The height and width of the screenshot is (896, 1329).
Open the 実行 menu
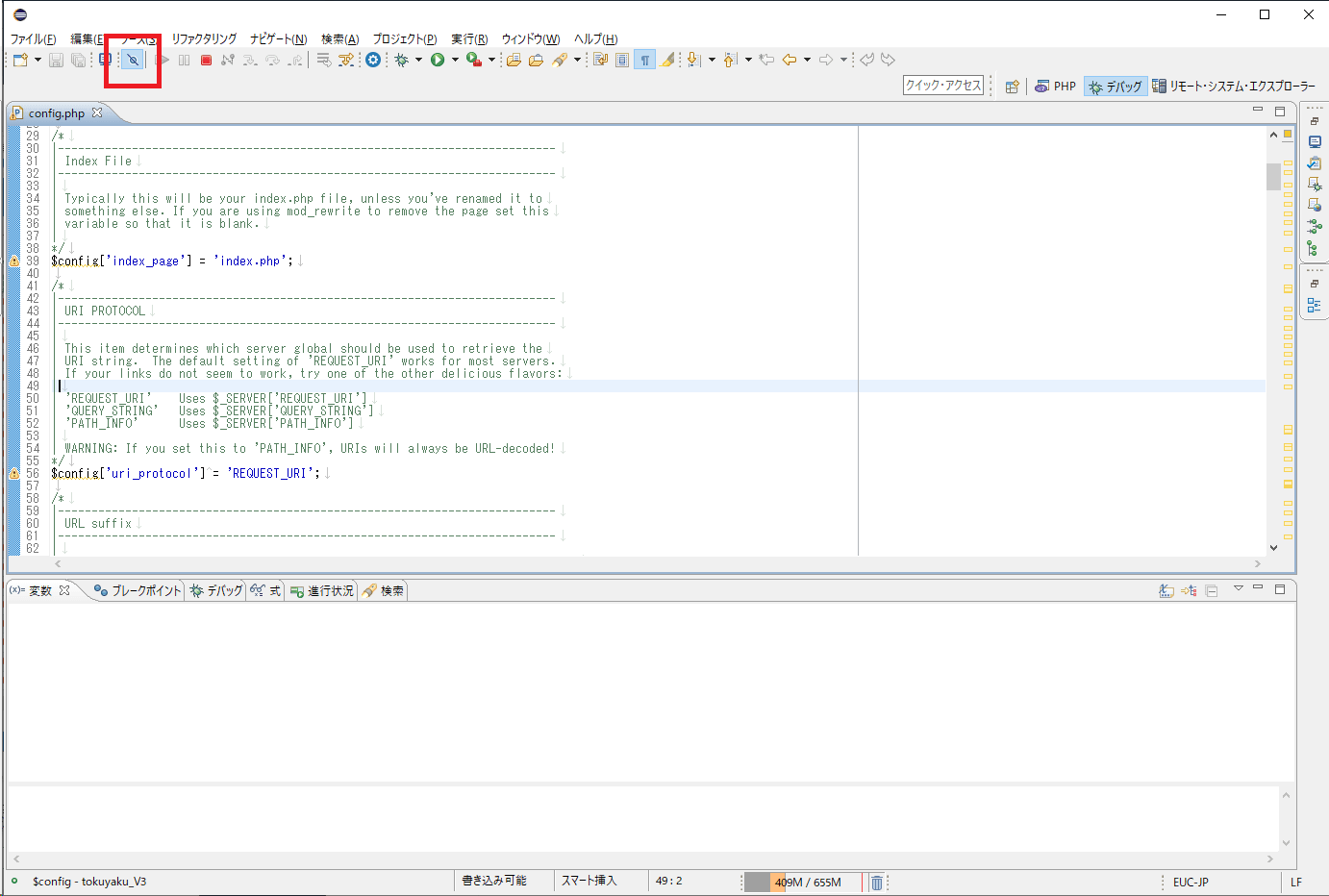pos(469,38)
